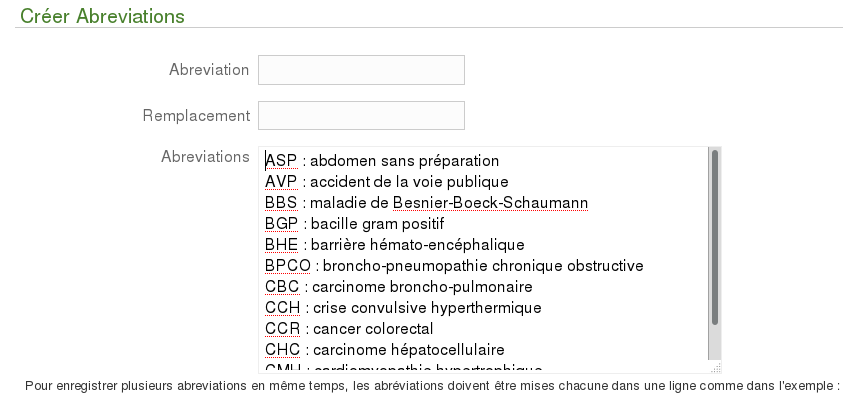The image size is (843, 399).
Task: Click the textarea resize grip corner
Action: tap(716, 368)
